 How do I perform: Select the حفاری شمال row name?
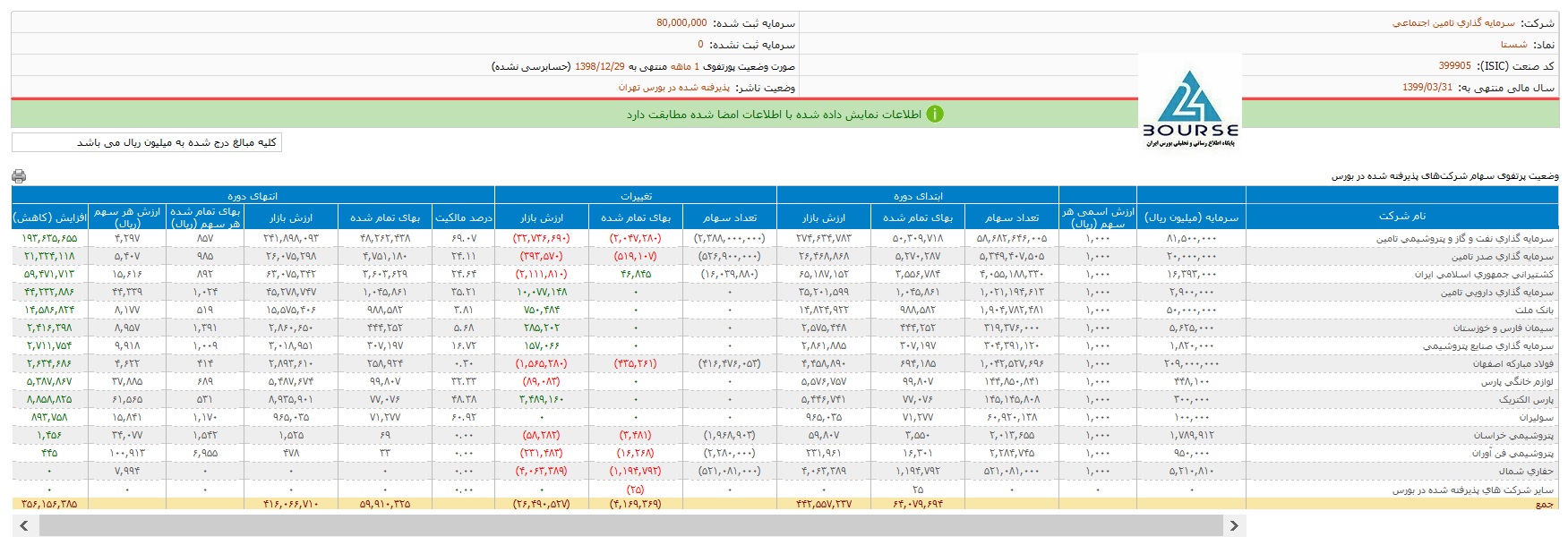pos(1526,472)
